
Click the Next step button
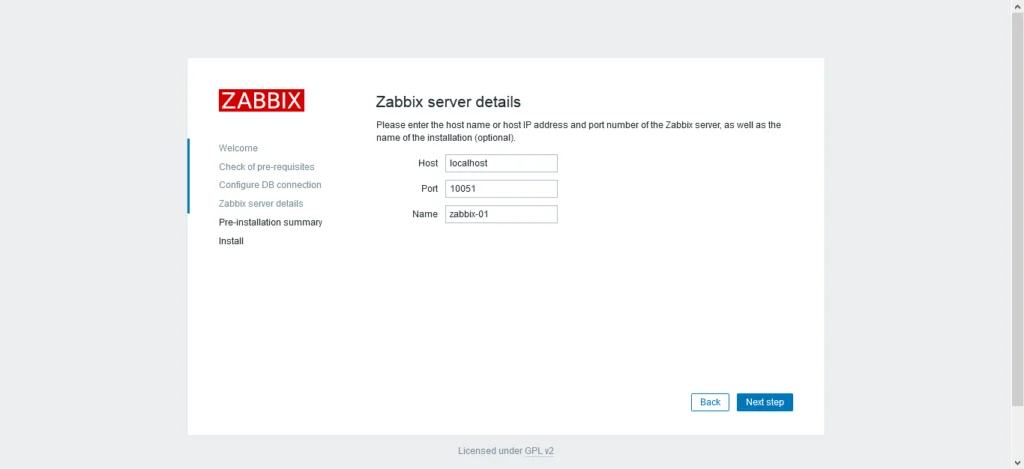[x=765, y=402]
